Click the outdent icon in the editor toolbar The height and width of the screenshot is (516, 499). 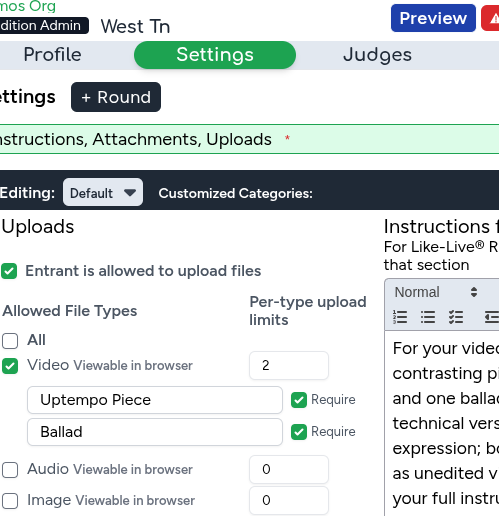pos(492,317)
